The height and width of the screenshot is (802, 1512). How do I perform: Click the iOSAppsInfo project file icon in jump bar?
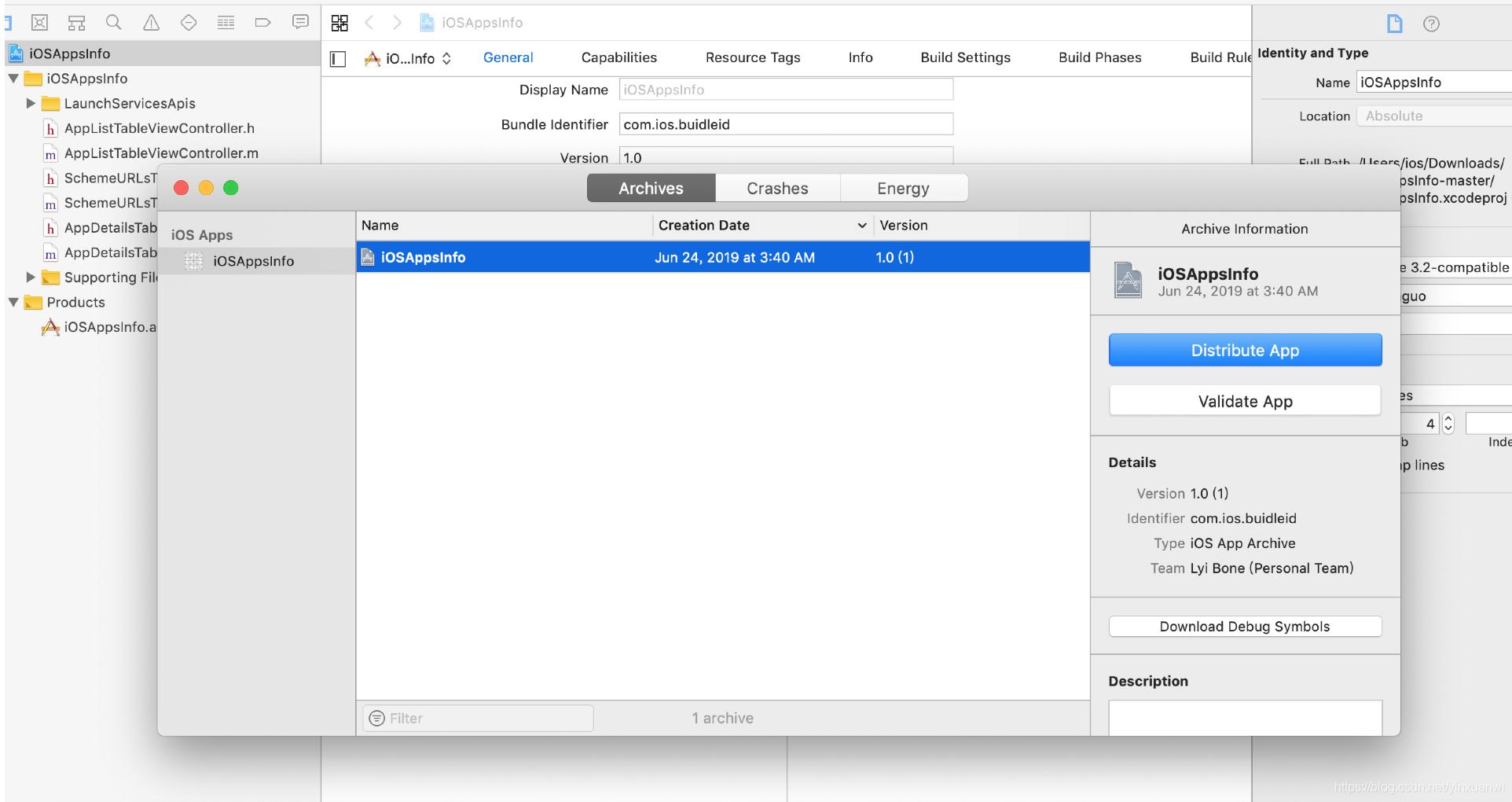[x=427, y=23]
